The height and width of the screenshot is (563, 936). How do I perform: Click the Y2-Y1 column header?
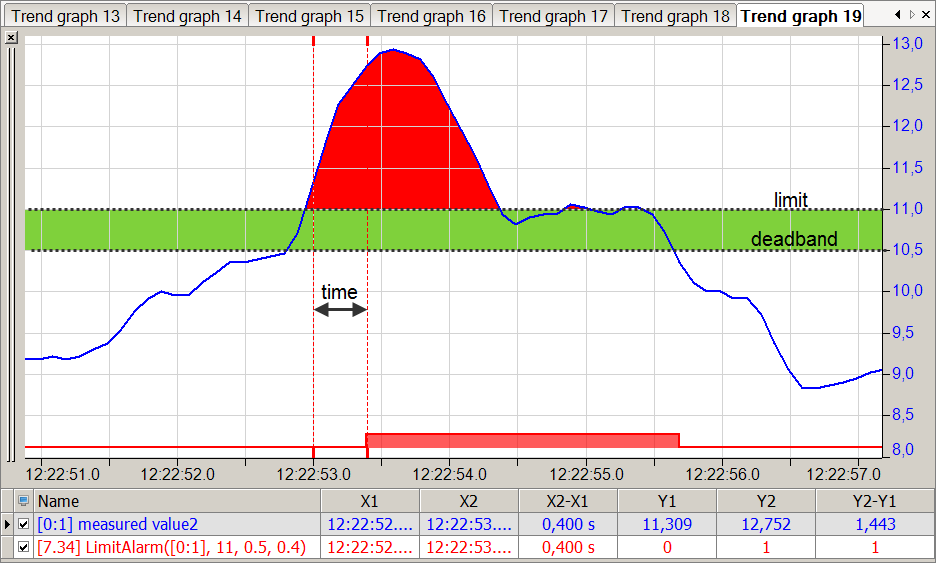coord(875,501)
